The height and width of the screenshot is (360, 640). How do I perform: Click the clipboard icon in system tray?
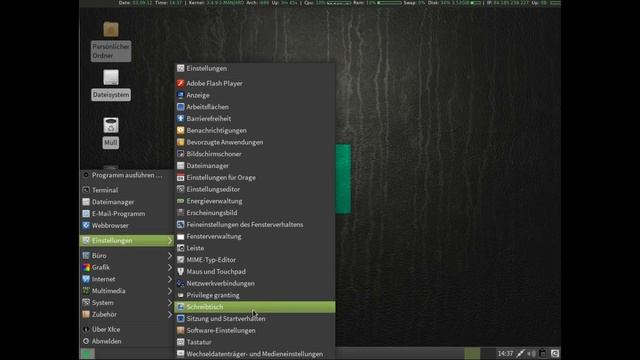(x=542, y=353)
